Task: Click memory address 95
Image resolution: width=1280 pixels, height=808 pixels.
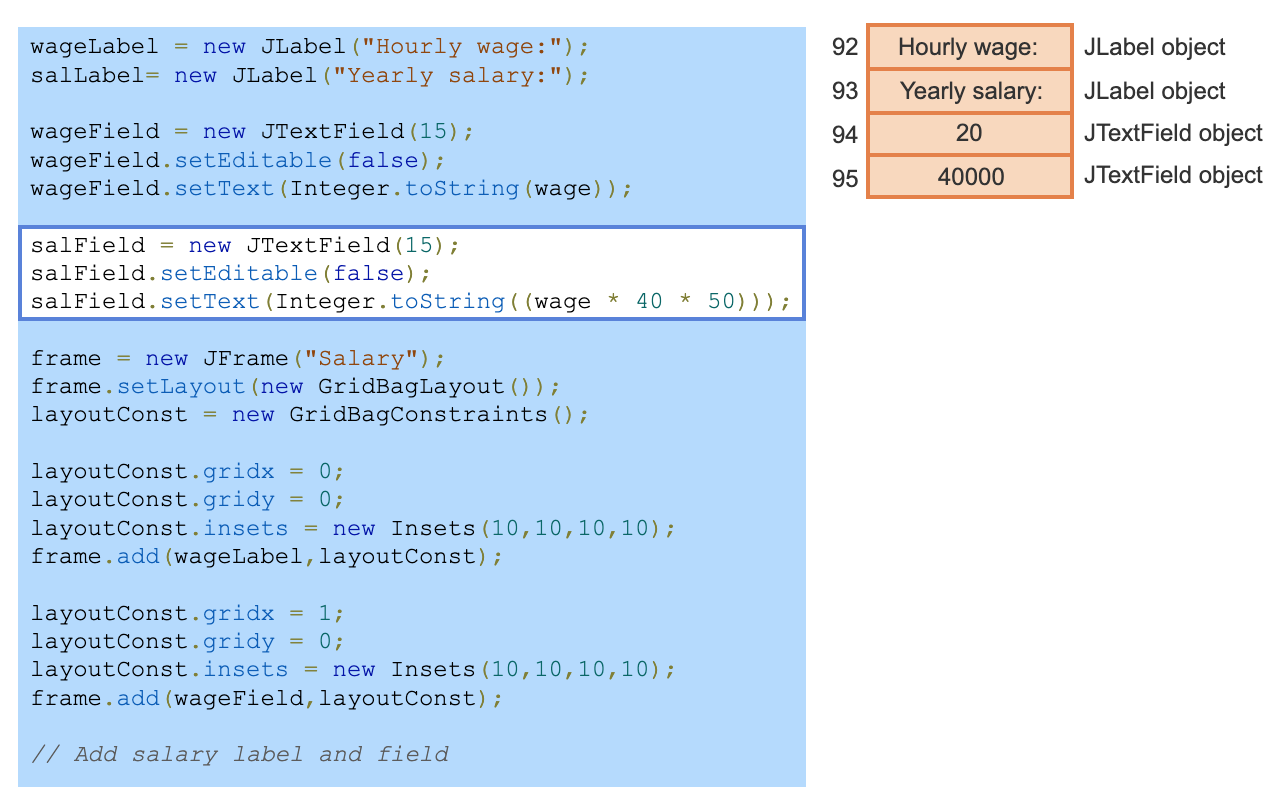Action: click(x=845, y=178)
